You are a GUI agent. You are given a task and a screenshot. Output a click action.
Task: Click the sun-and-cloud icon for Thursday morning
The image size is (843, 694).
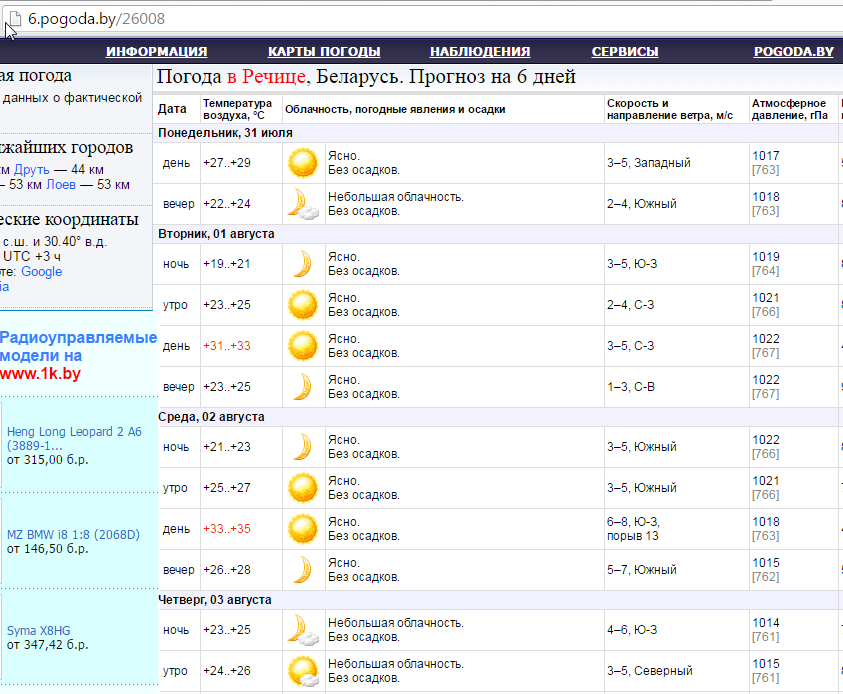(x=302, y=671)
